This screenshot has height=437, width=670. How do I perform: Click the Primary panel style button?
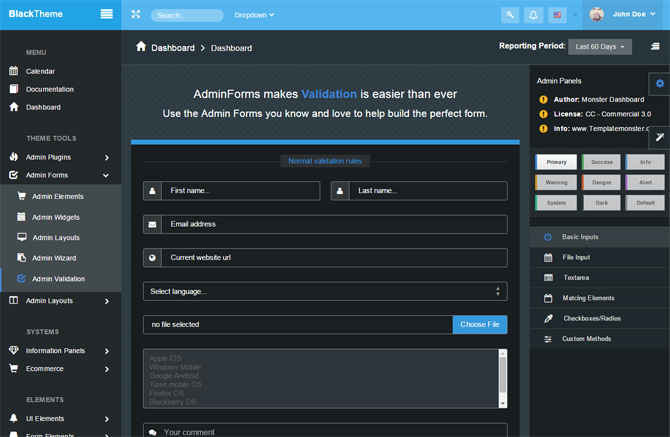[556, 162]
